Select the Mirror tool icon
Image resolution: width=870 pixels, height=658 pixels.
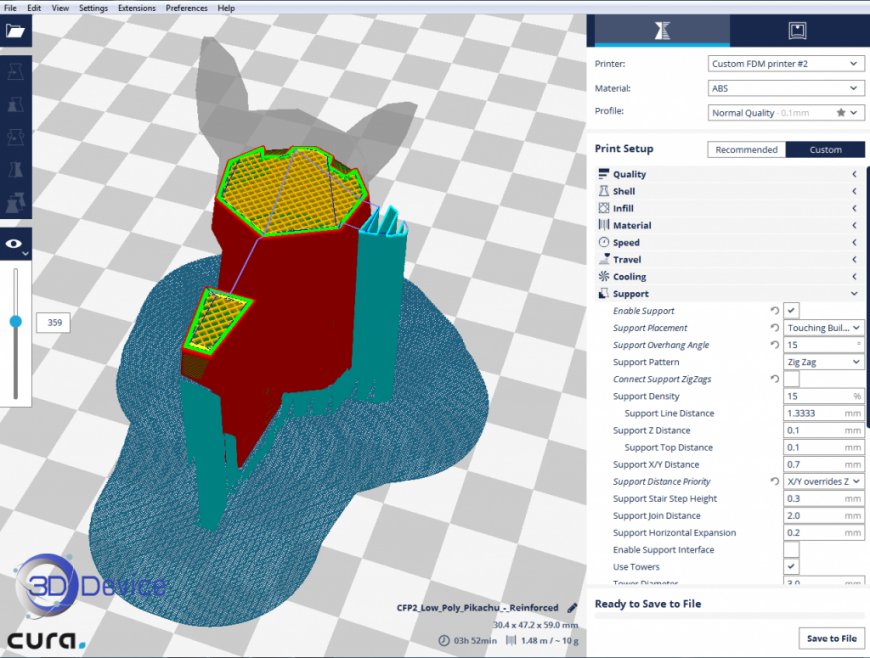[15, 169]
